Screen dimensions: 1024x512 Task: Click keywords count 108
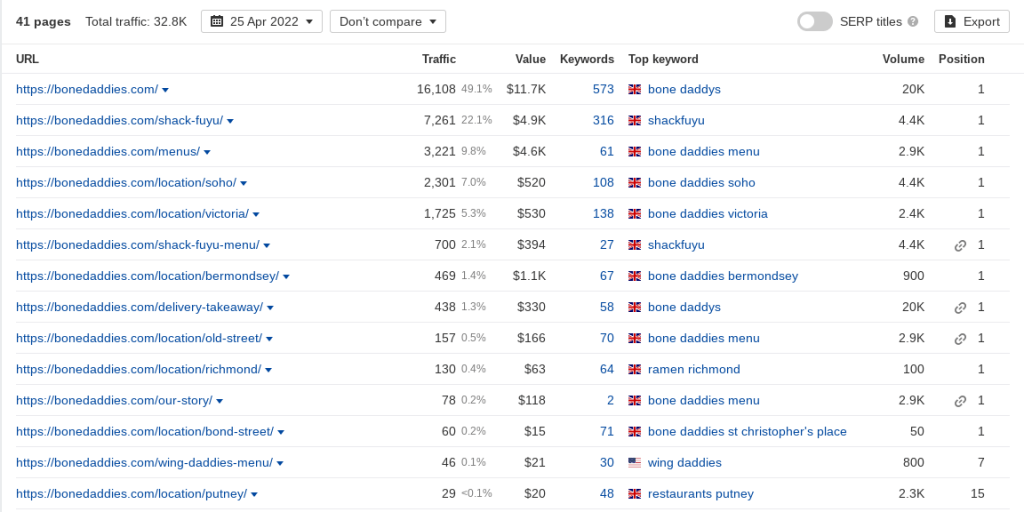pyautogui.click(x=603, y=183)
